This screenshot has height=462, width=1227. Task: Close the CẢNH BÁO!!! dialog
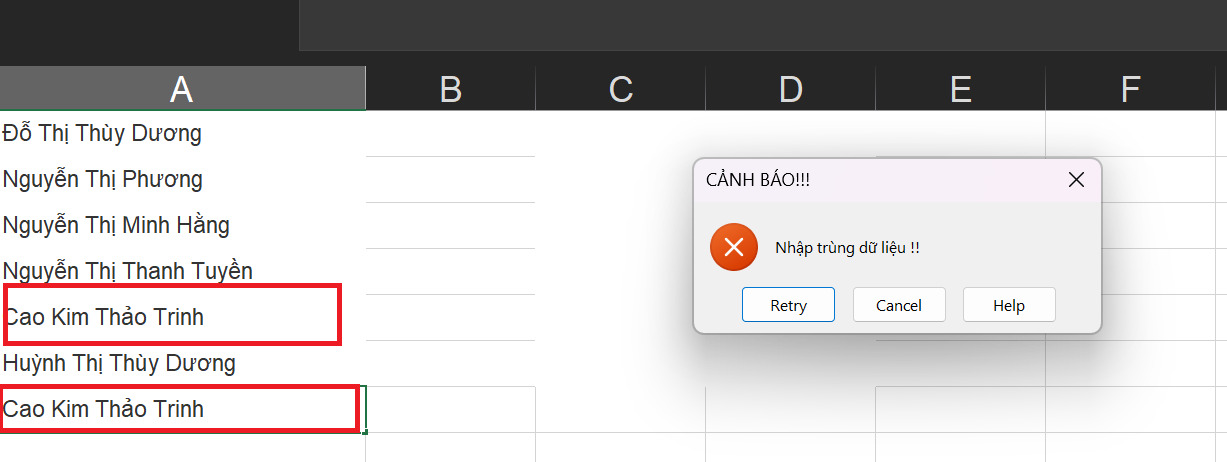point(1076,180)
